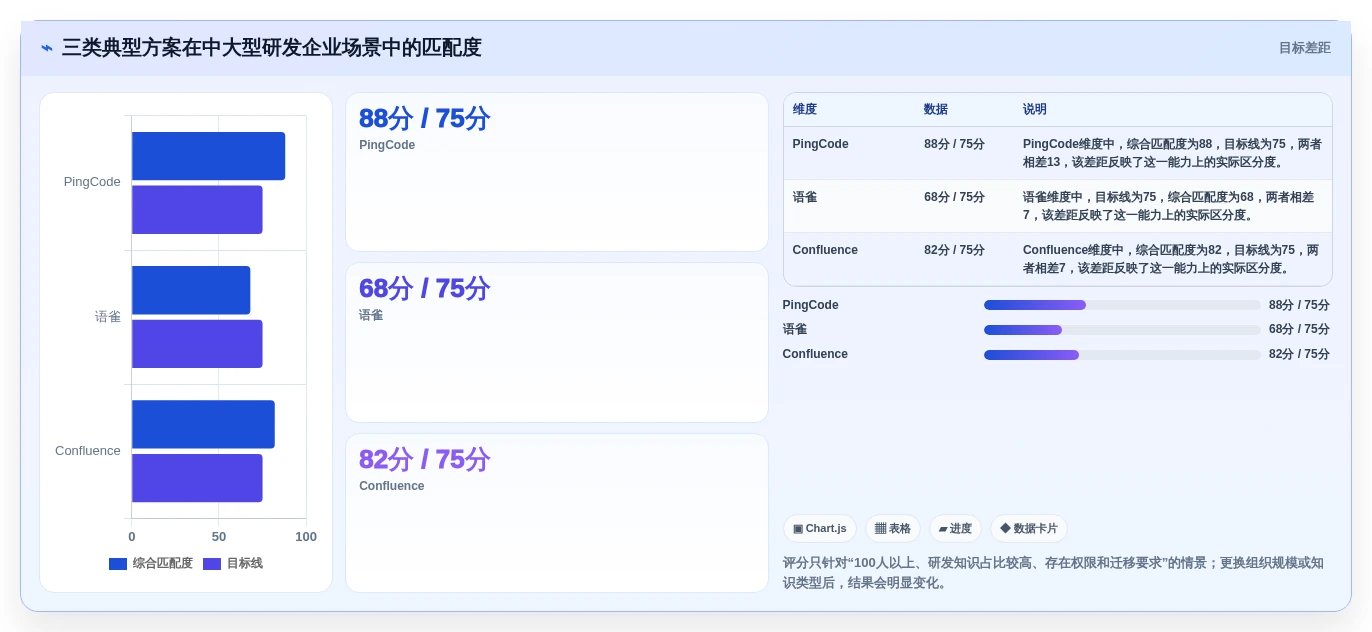Click 88分 / 75分 in PingCode table row
This screenshot has width=1372, height=632.
(x=954, y=144)
